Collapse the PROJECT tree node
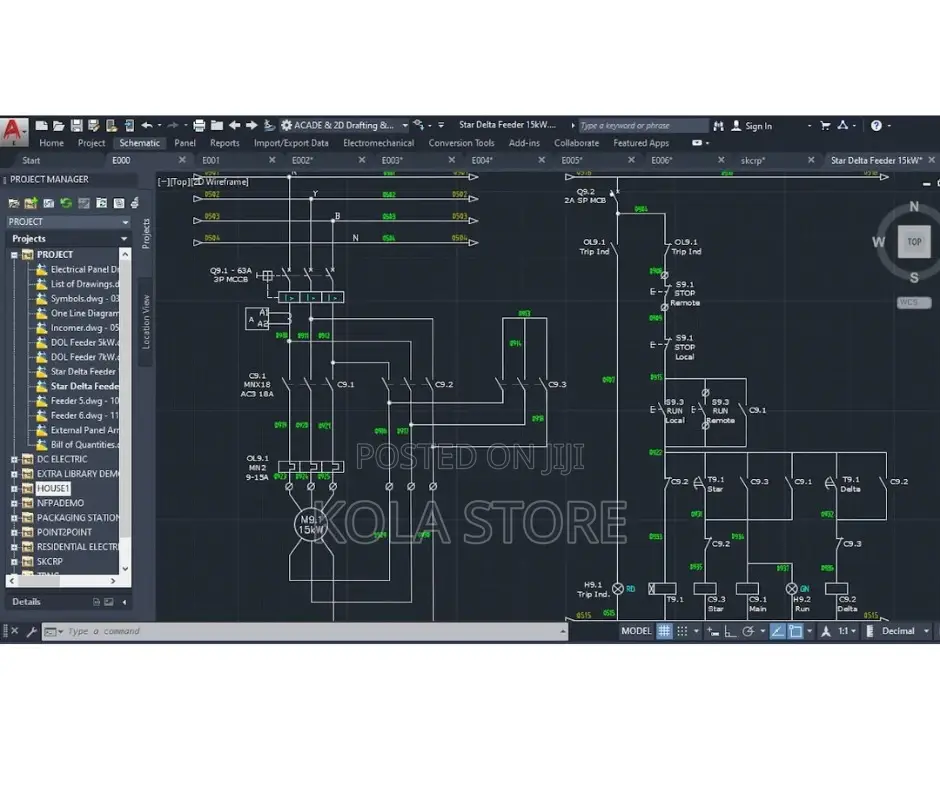The image size is (940, 788). click(14, 255)
